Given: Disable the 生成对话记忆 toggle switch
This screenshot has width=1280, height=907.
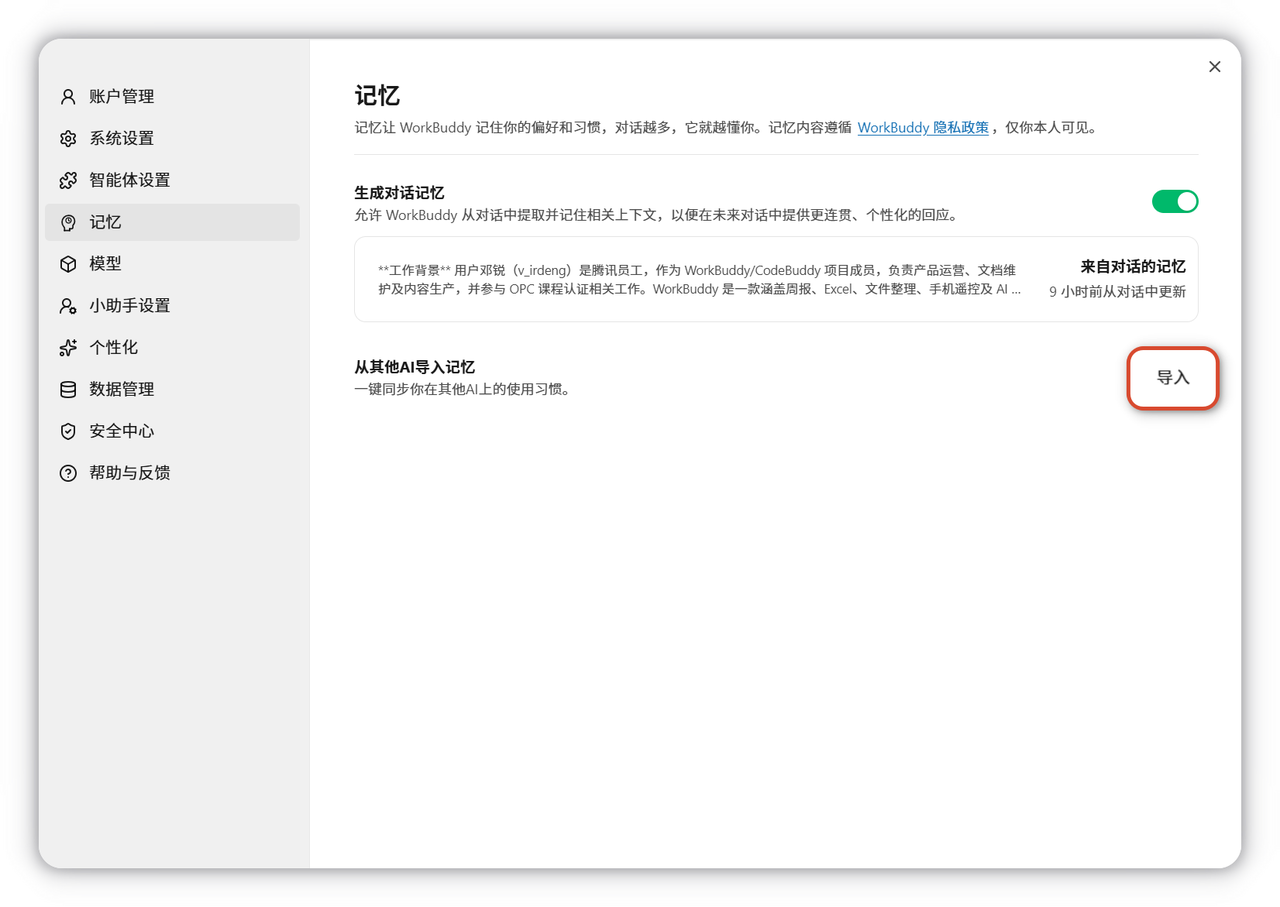Looking at the screenshot, I should pyautogui.click(x=1175, y=201).
